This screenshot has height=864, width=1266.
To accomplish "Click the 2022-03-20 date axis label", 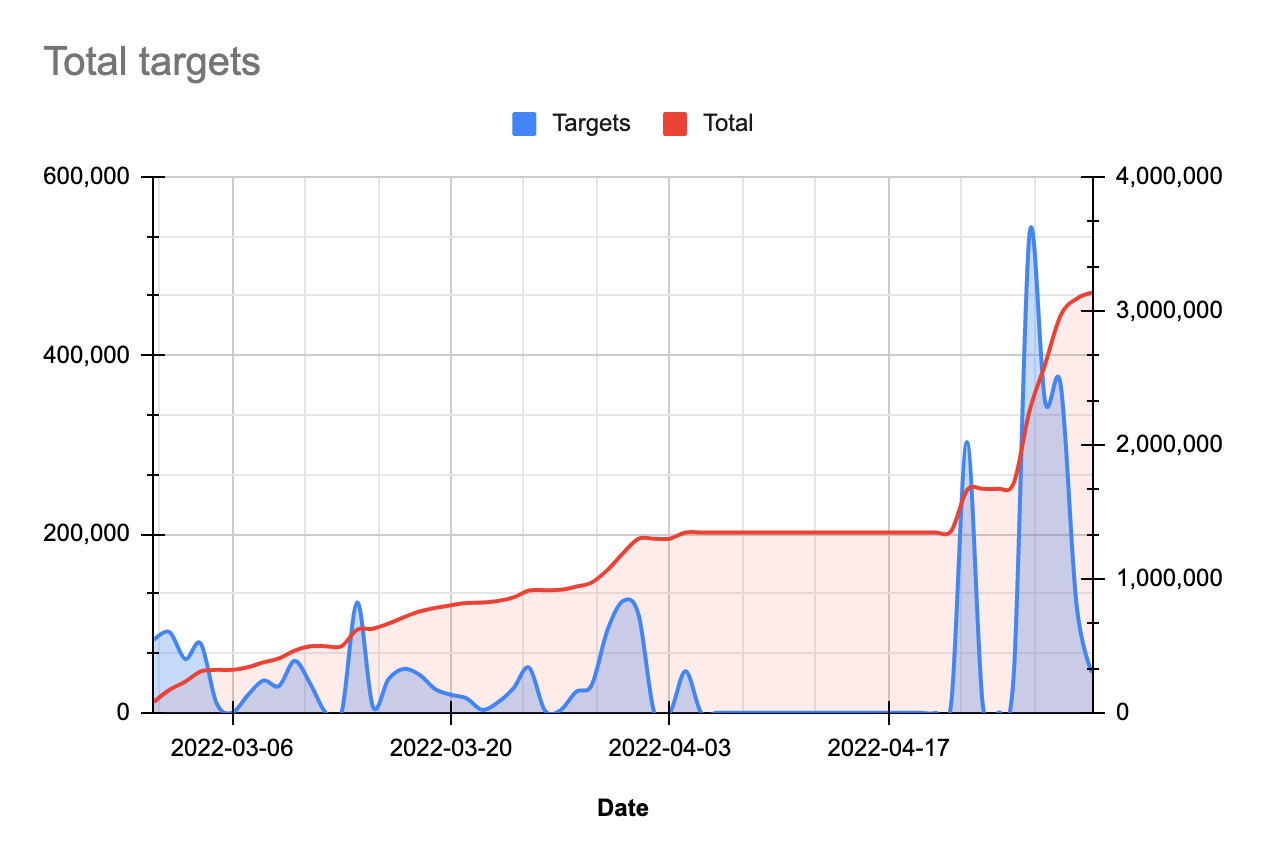I will 451,749.
